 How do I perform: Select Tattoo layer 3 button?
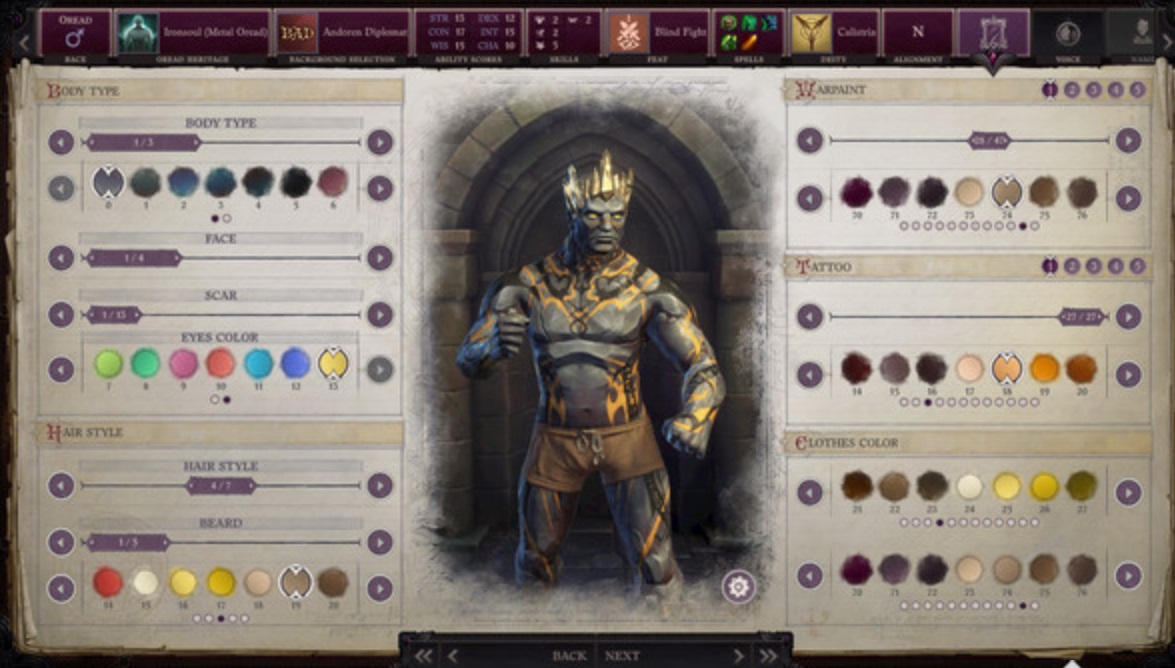click(1094, 266)
